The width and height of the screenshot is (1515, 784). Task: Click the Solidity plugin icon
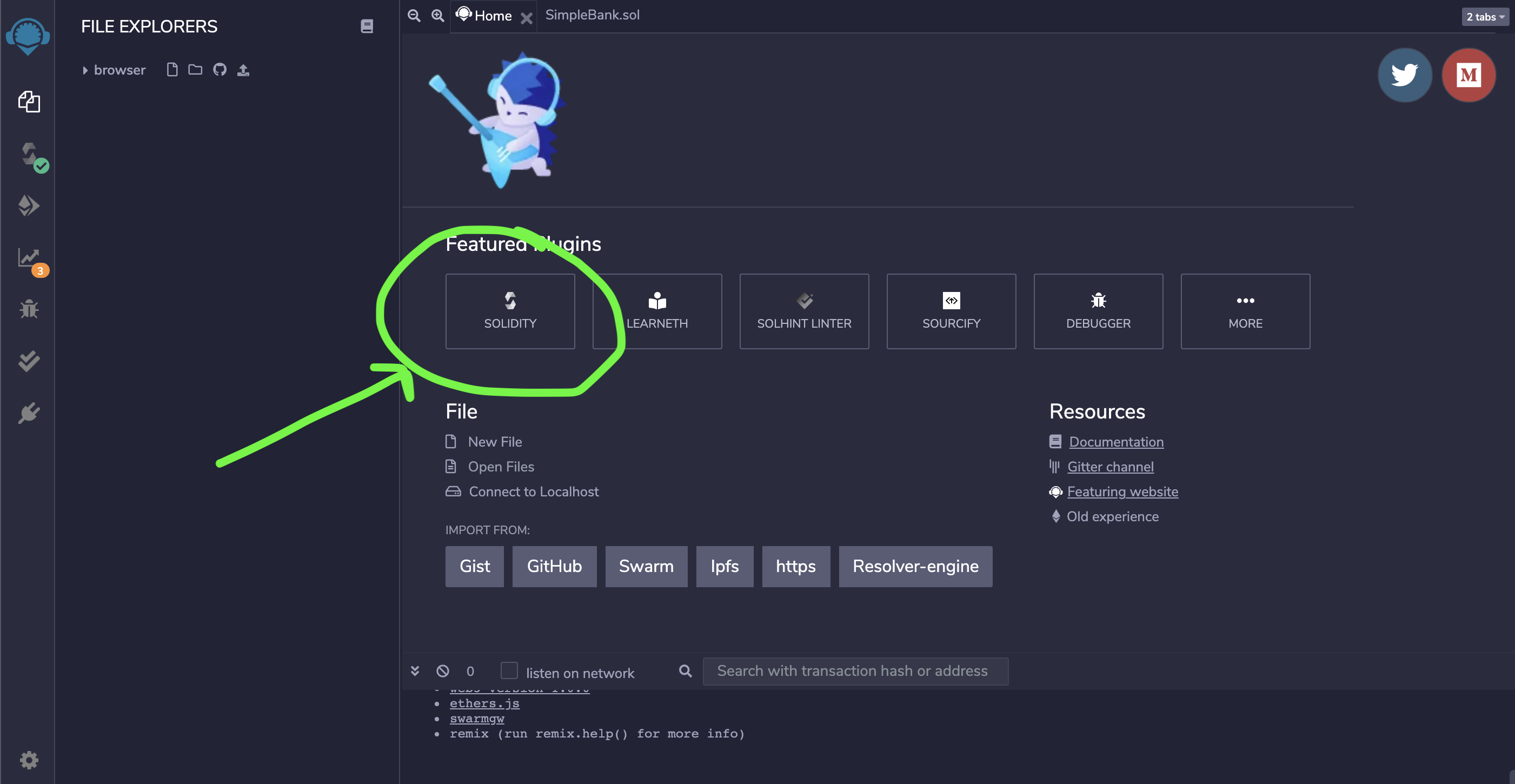point(510,310)
